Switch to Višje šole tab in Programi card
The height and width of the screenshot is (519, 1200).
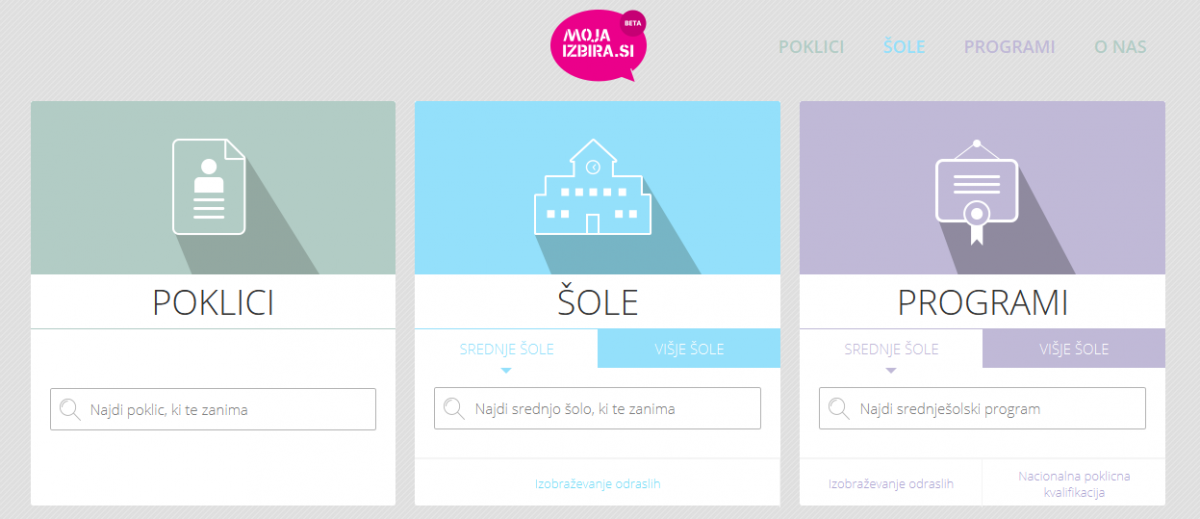pyautogui.click(x=1074, y=349)
